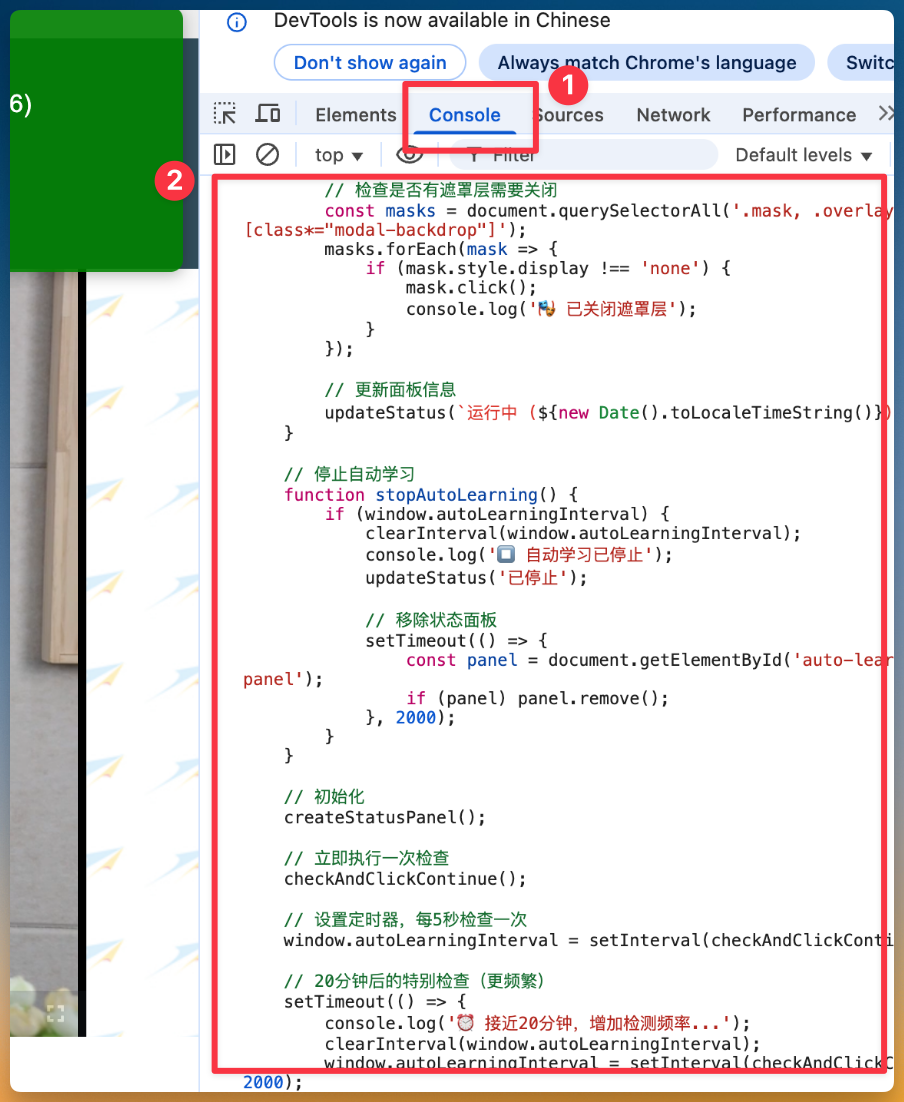The height and width of the screenshot is (1102, 904).
Task: Click 'Always match Chrome's language' button
Action: [646, 63]
